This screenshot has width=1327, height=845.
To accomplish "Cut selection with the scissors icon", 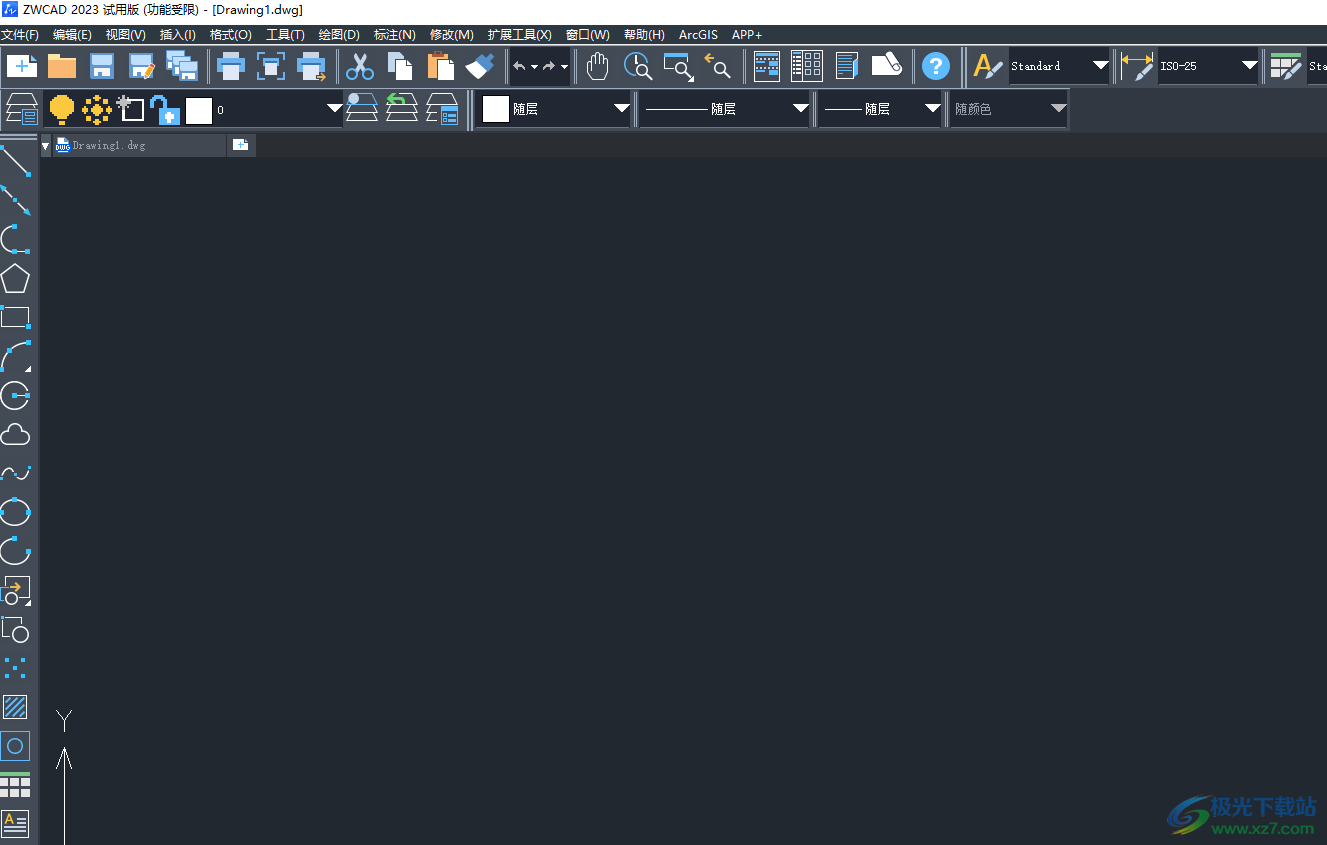I will 359,66.
